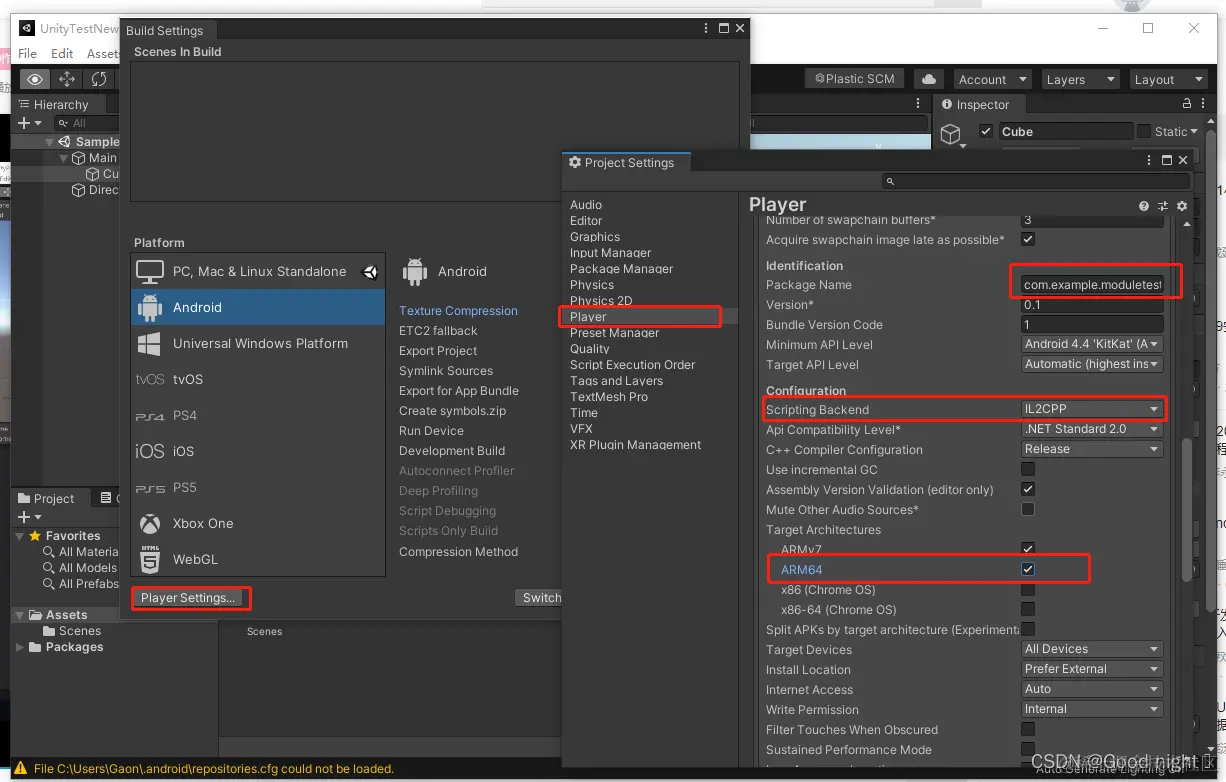The width and height of the screenshot is (1226, 782).
Task: Open Install Location dropdown
Action: (x=1092, y=669)
